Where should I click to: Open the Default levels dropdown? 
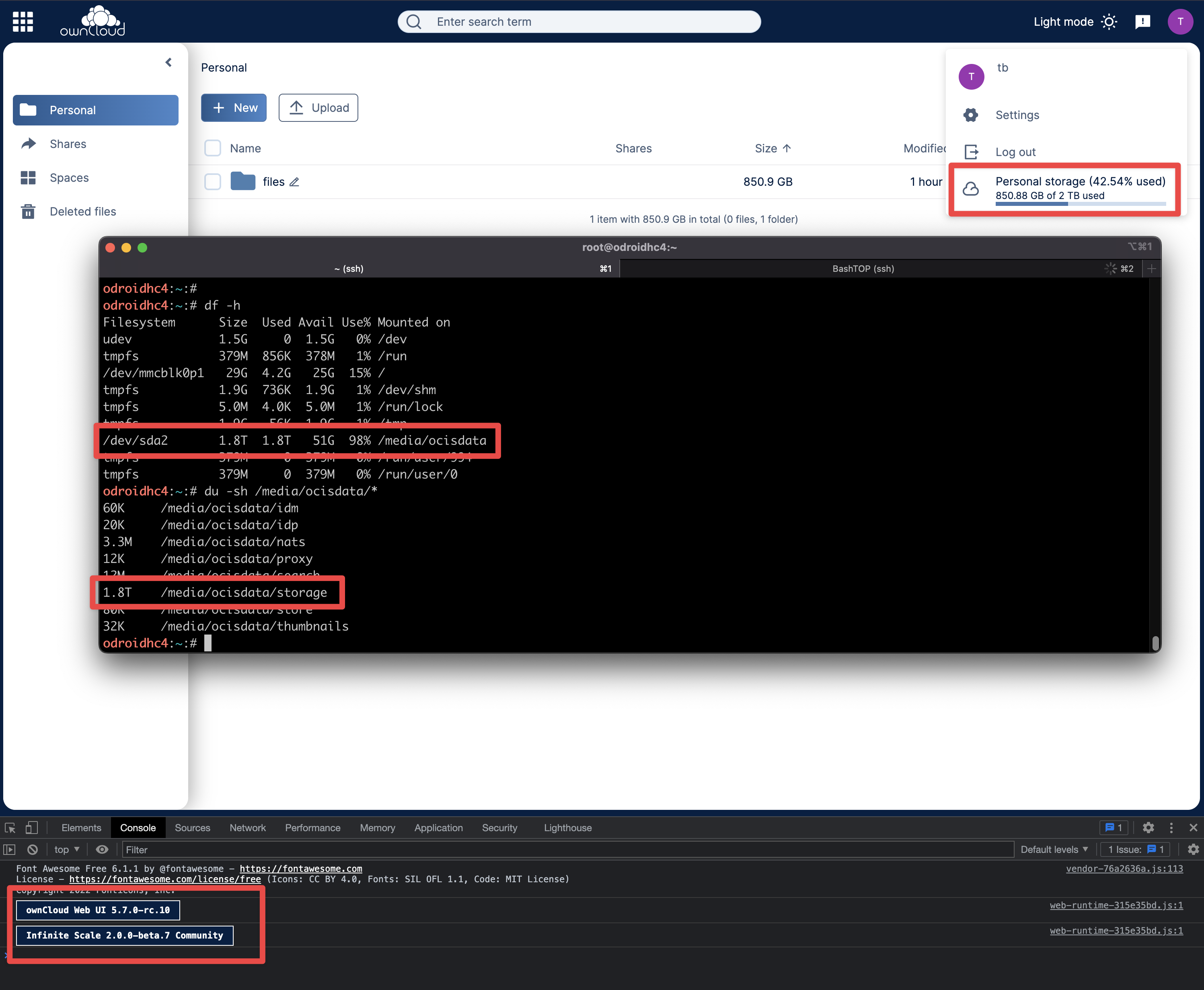pos(1054,850)
